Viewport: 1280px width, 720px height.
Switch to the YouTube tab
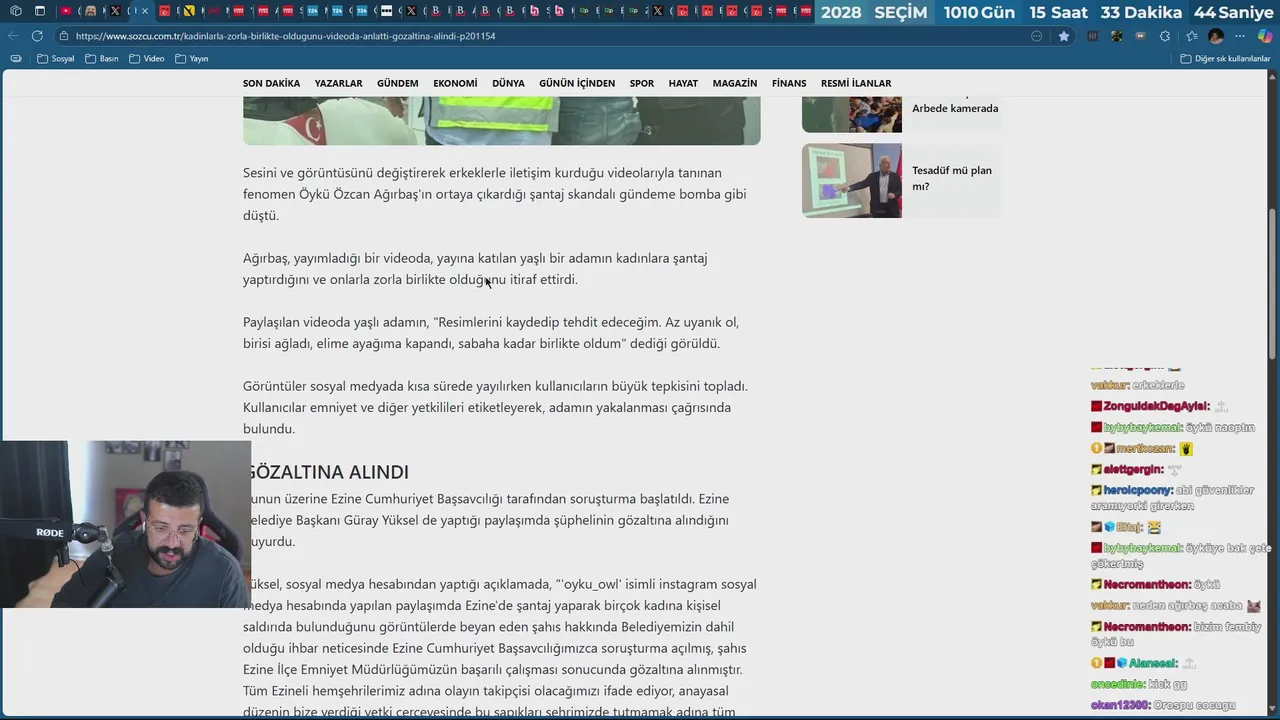pos(66,11)
